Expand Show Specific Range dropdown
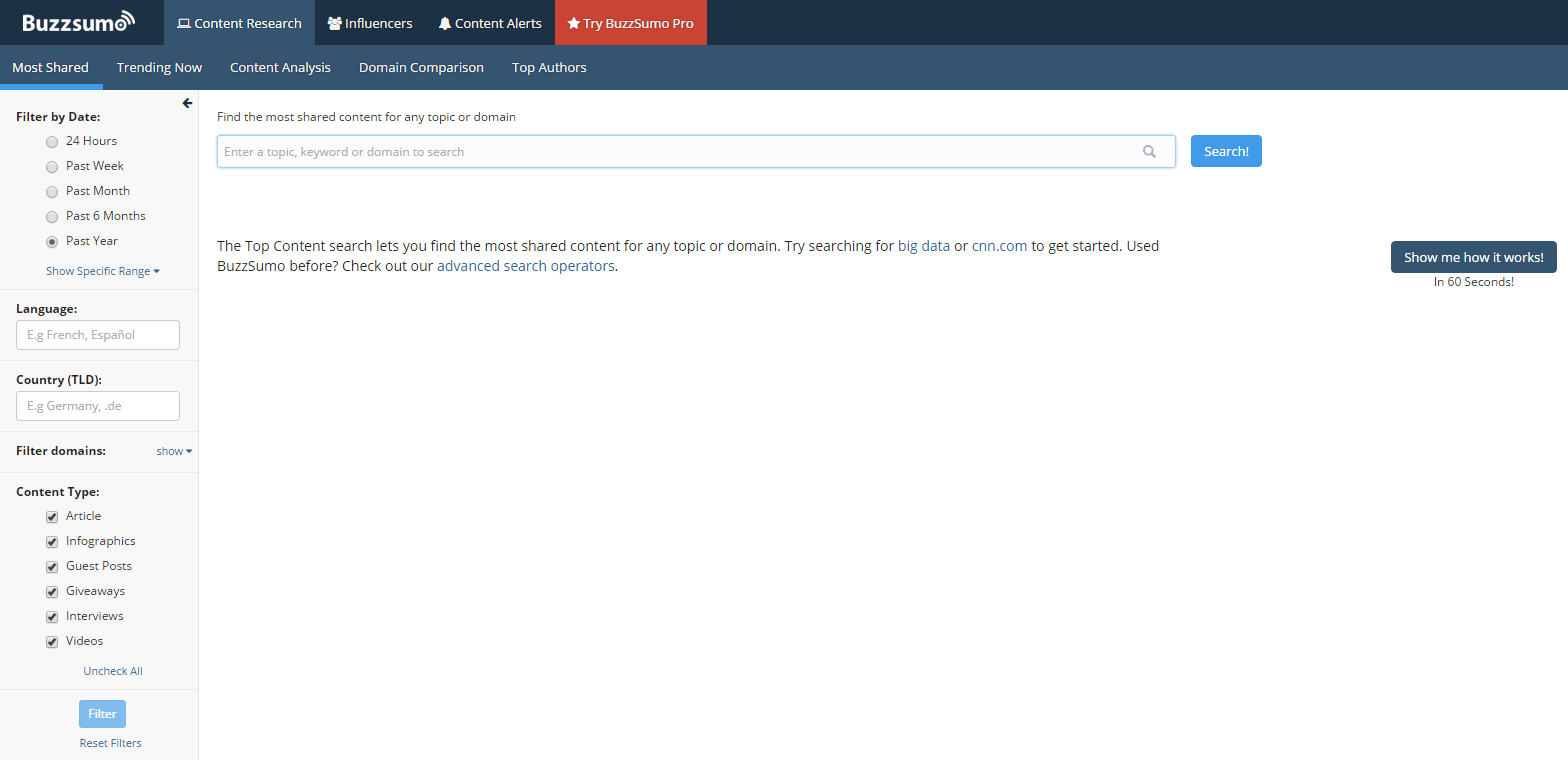Viewport: 1568px width, 760px height. coord(102,271)
